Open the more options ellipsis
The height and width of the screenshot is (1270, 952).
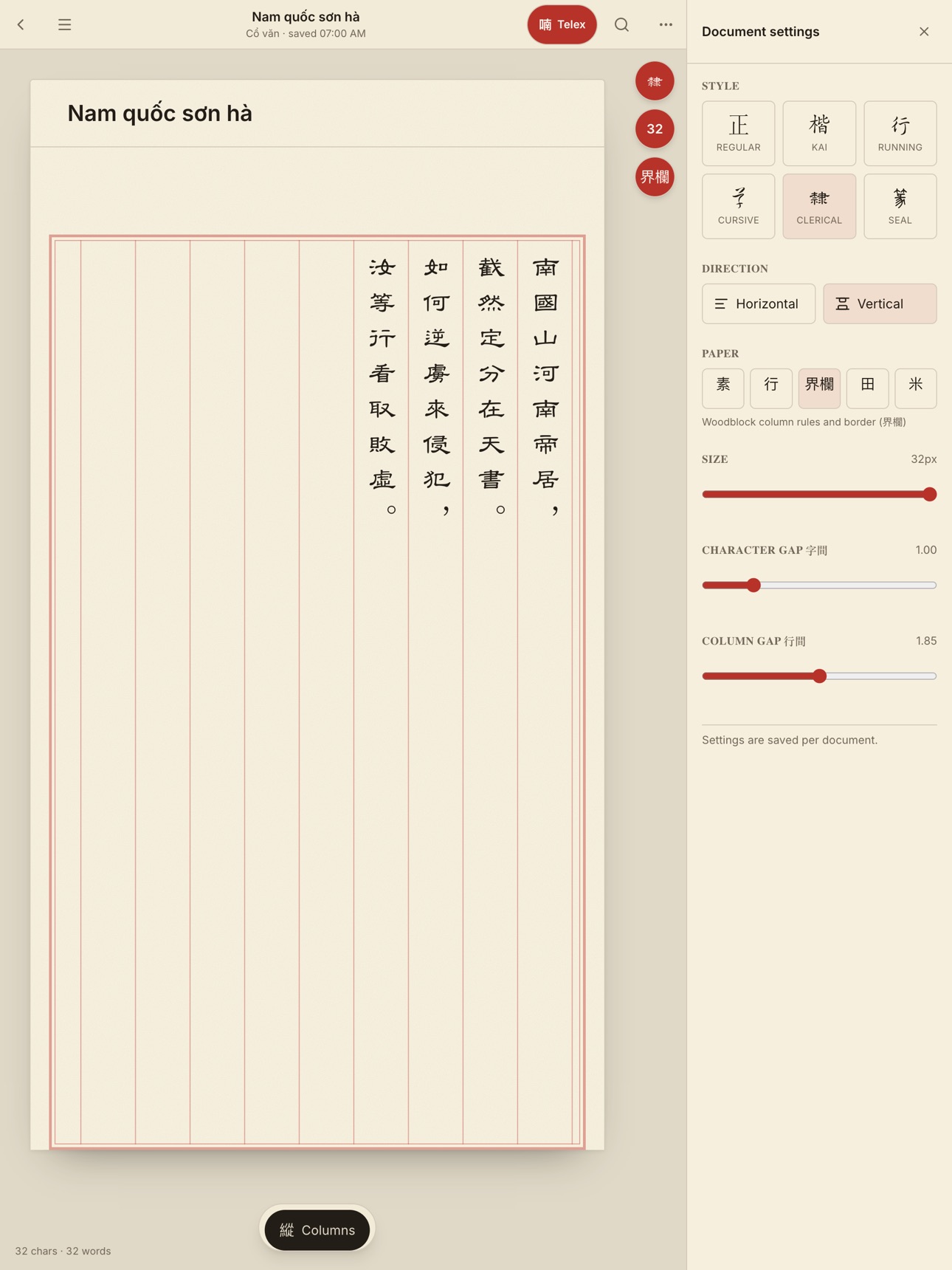click(x=666, y=24)
